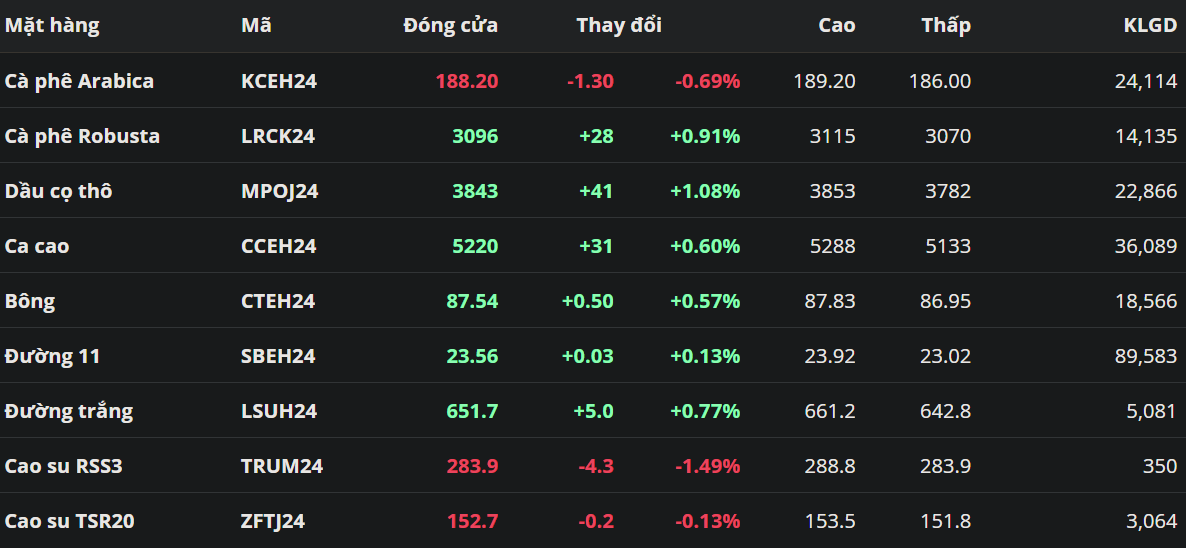Select the Dầu cọ thô commodity
Image resolution: width=1186 pixels, height=548 pixels.
tap(58, 191)
